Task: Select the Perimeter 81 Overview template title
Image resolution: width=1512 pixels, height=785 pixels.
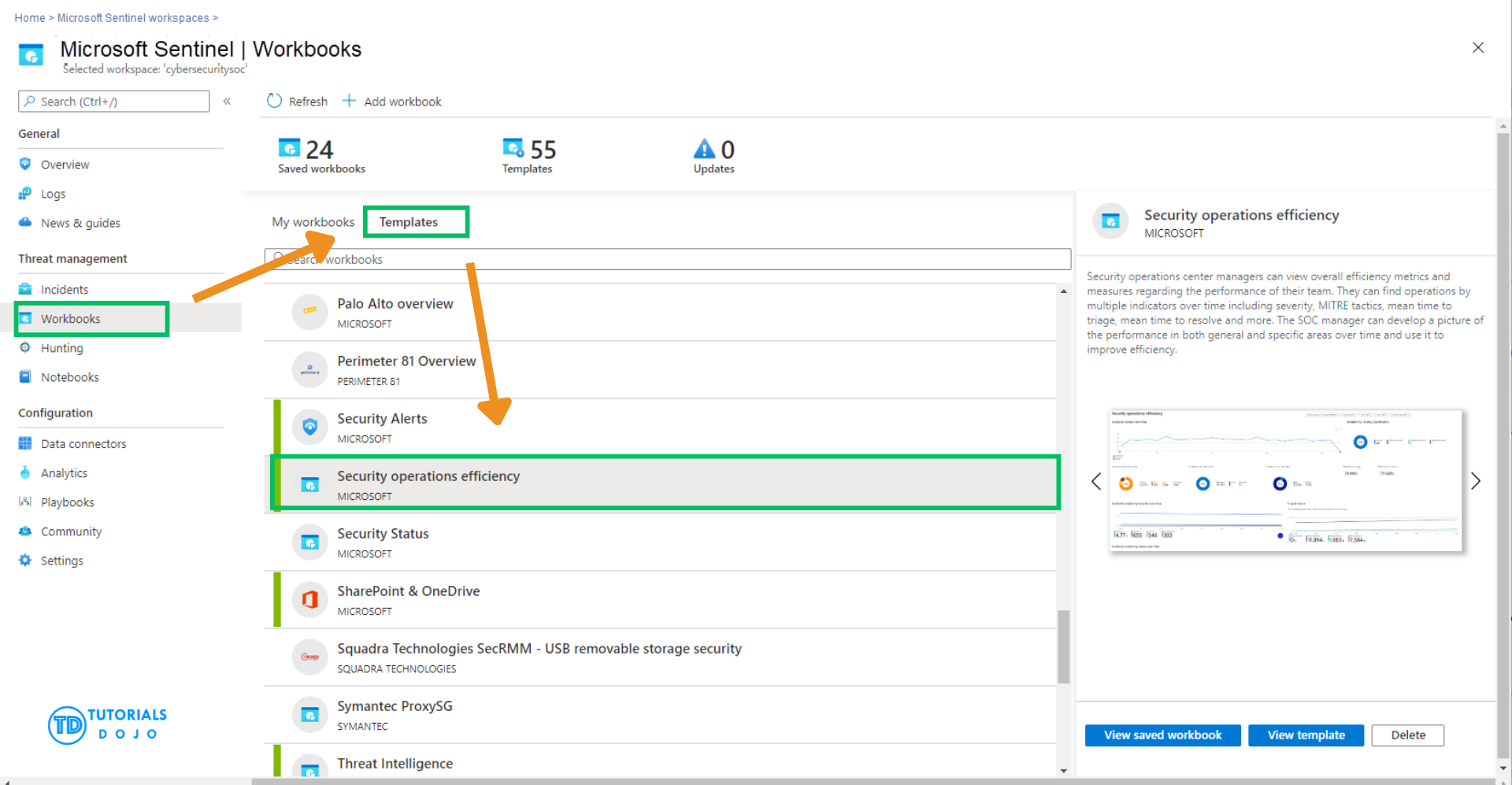Action: (406, 361)
